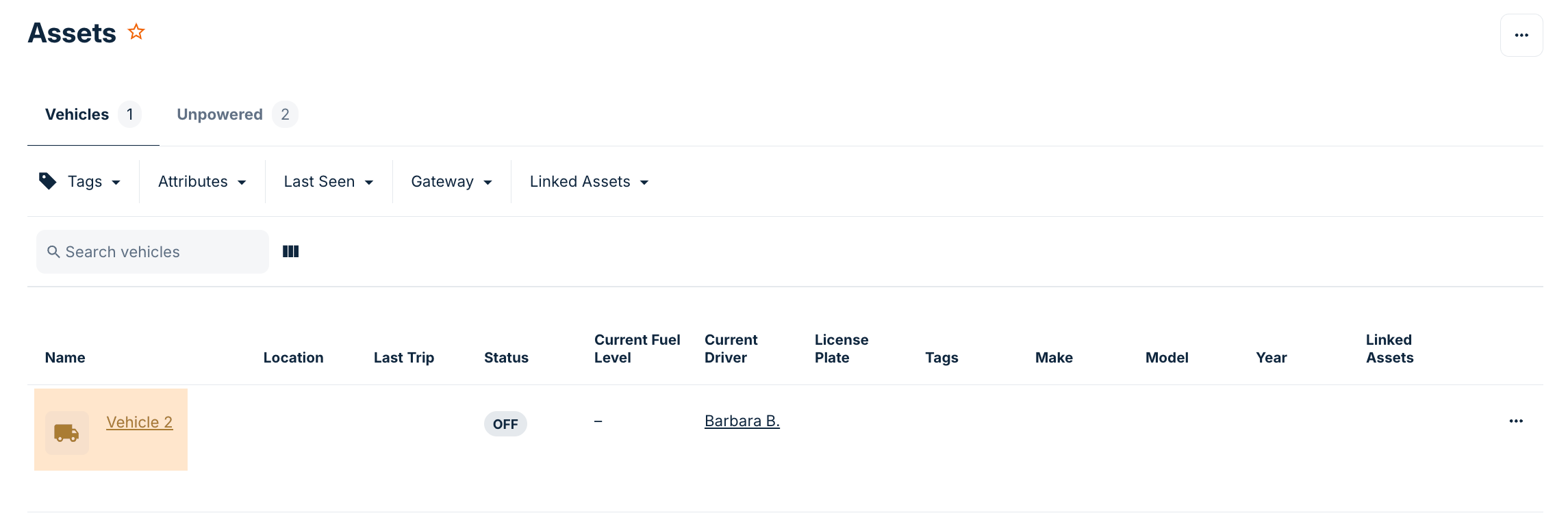The width and height of the screenshot is (1568, 524).
Task: Click the truck icon for Vehicle 2
Action: (66, 432)
